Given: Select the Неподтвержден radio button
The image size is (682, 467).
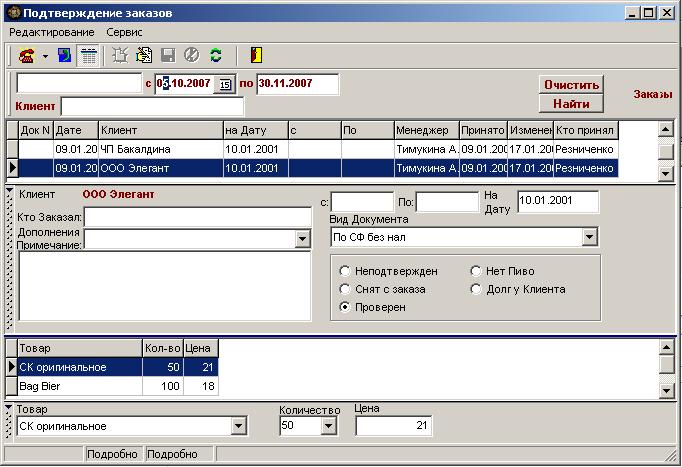Looking at the screenshot, I should click(346, 271).
